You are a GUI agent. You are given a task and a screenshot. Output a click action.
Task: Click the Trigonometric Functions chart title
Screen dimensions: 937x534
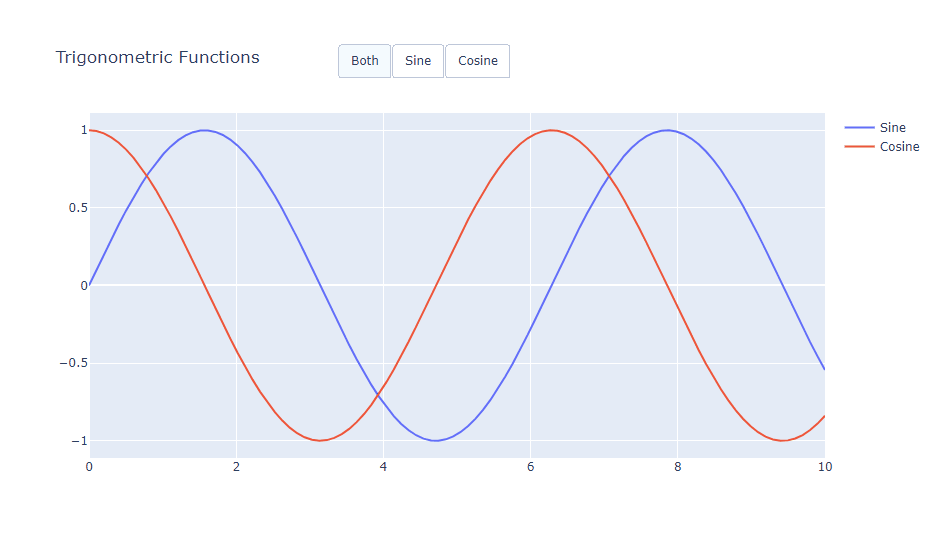pos(157,58)
